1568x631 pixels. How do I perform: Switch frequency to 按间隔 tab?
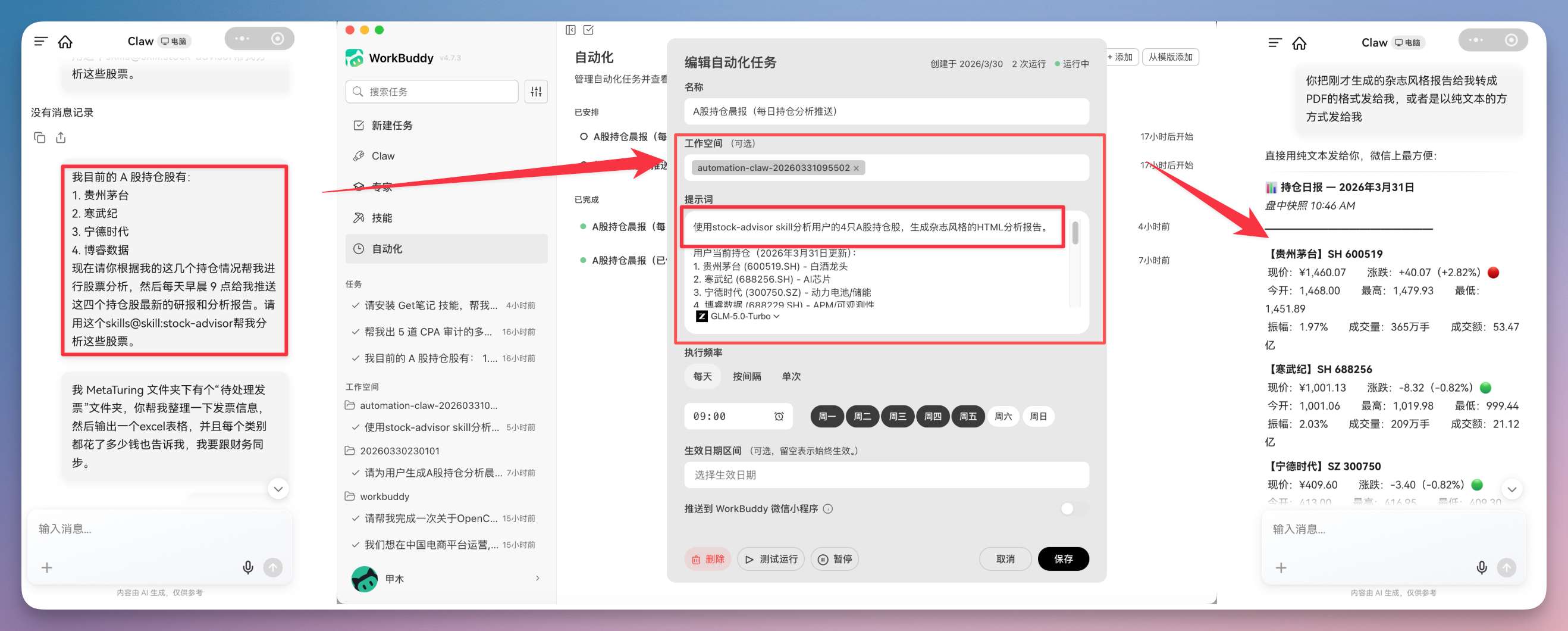pyautogui.click(x=748, y=376)
